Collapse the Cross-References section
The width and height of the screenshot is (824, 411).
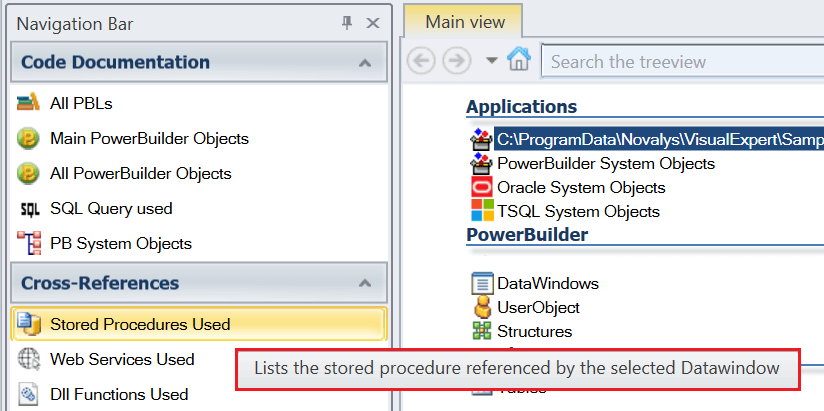pos(365,283)
